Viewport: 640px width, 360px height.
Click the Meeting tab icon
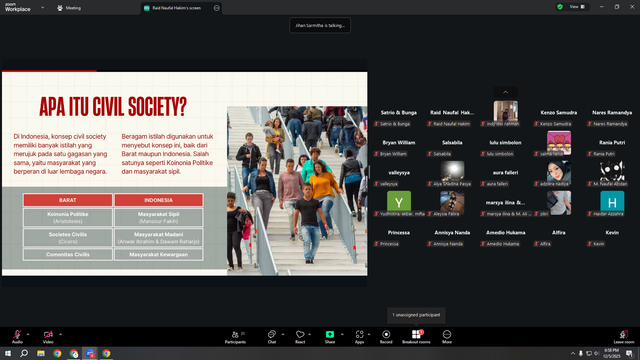tap(60, 8)
